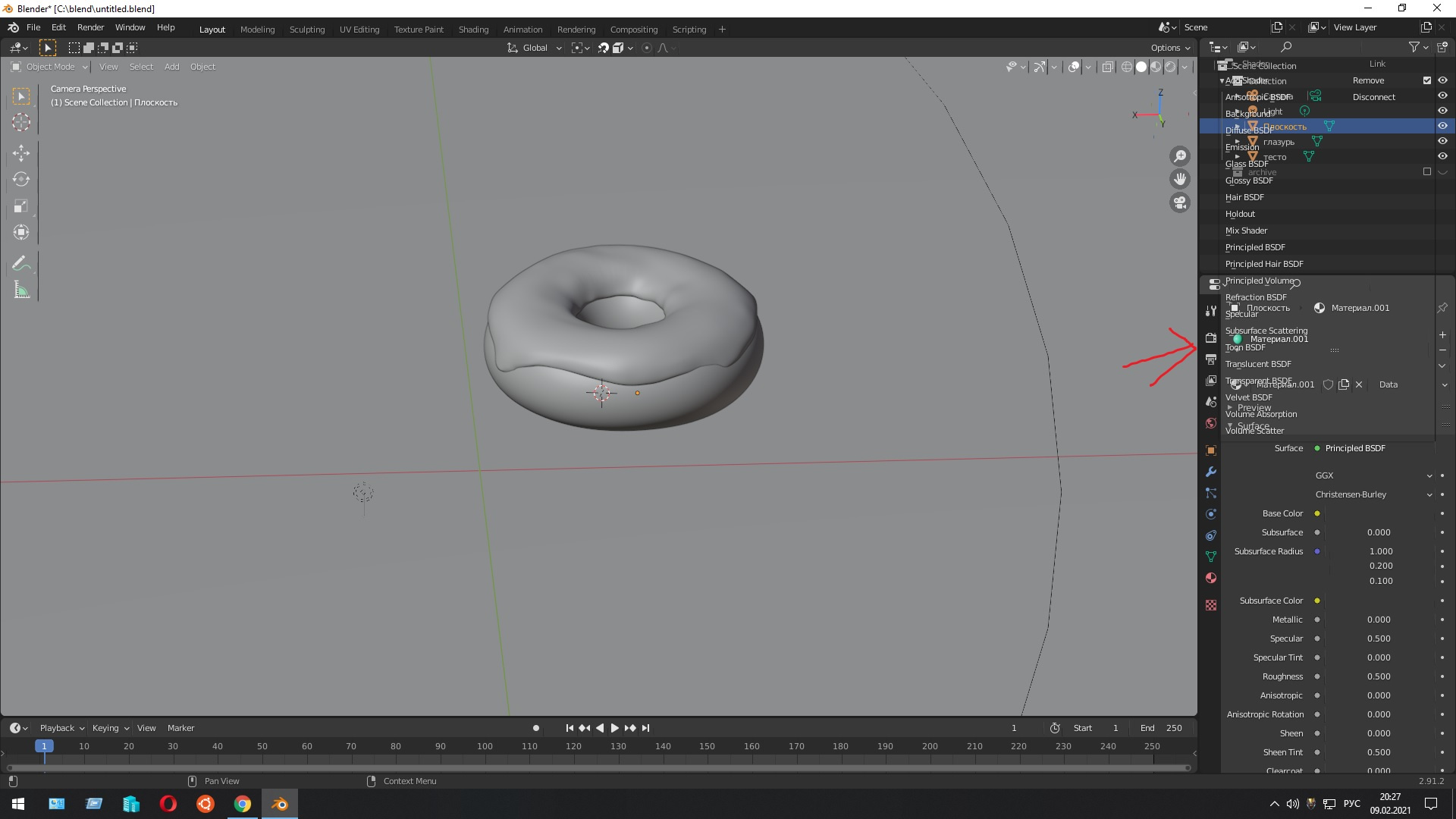Screen dimensions: 1456x819
Task: Open the Object Constraint properties tab
Action: click(1211, 535)
